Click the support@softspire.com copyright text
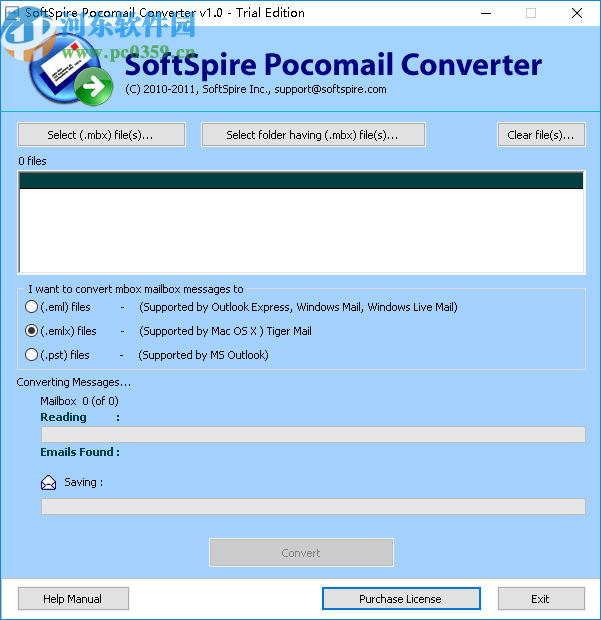 [256, 89]
